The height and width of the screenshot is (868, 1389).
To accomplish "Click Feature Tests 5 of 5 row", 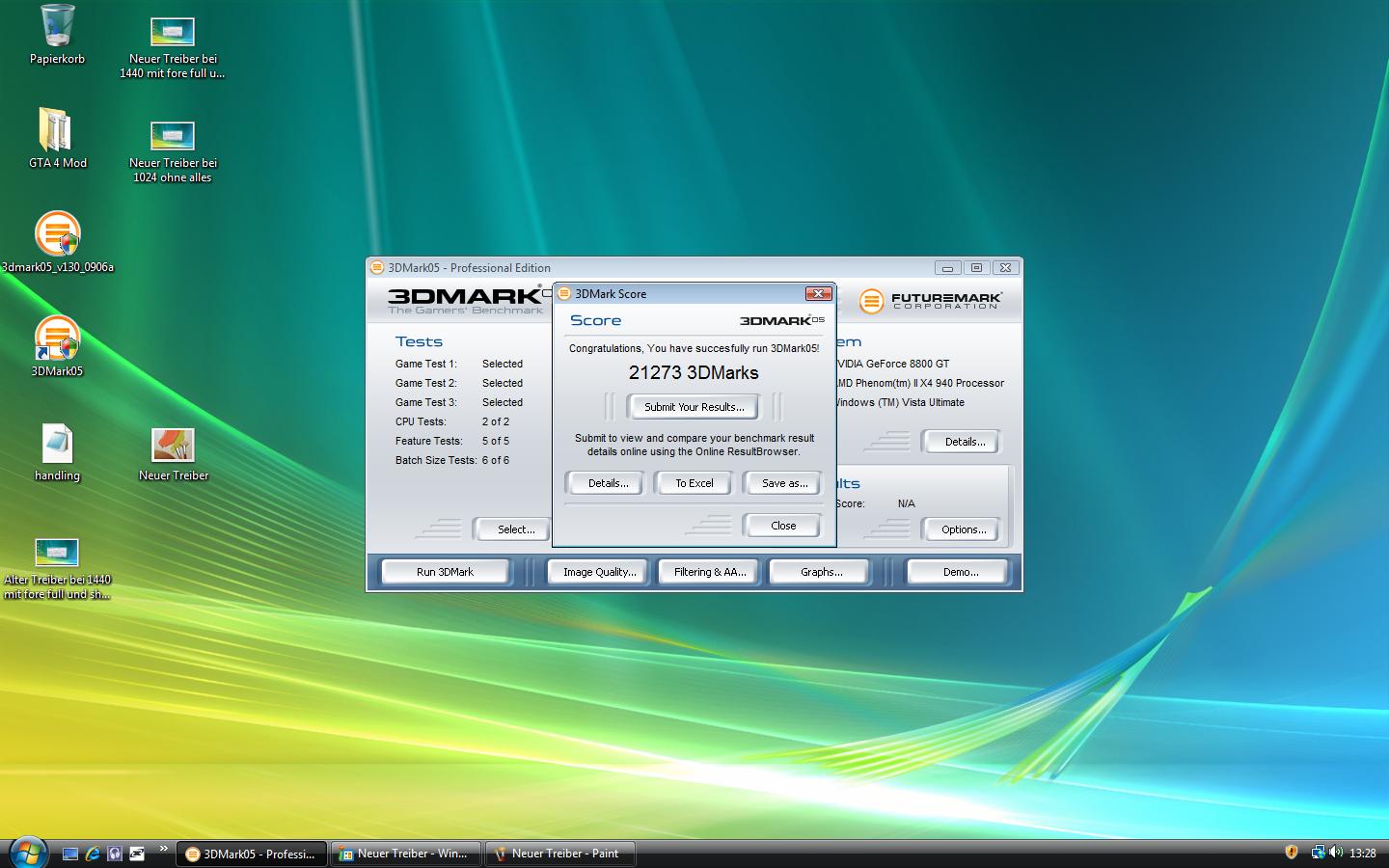I will (452, 441).
